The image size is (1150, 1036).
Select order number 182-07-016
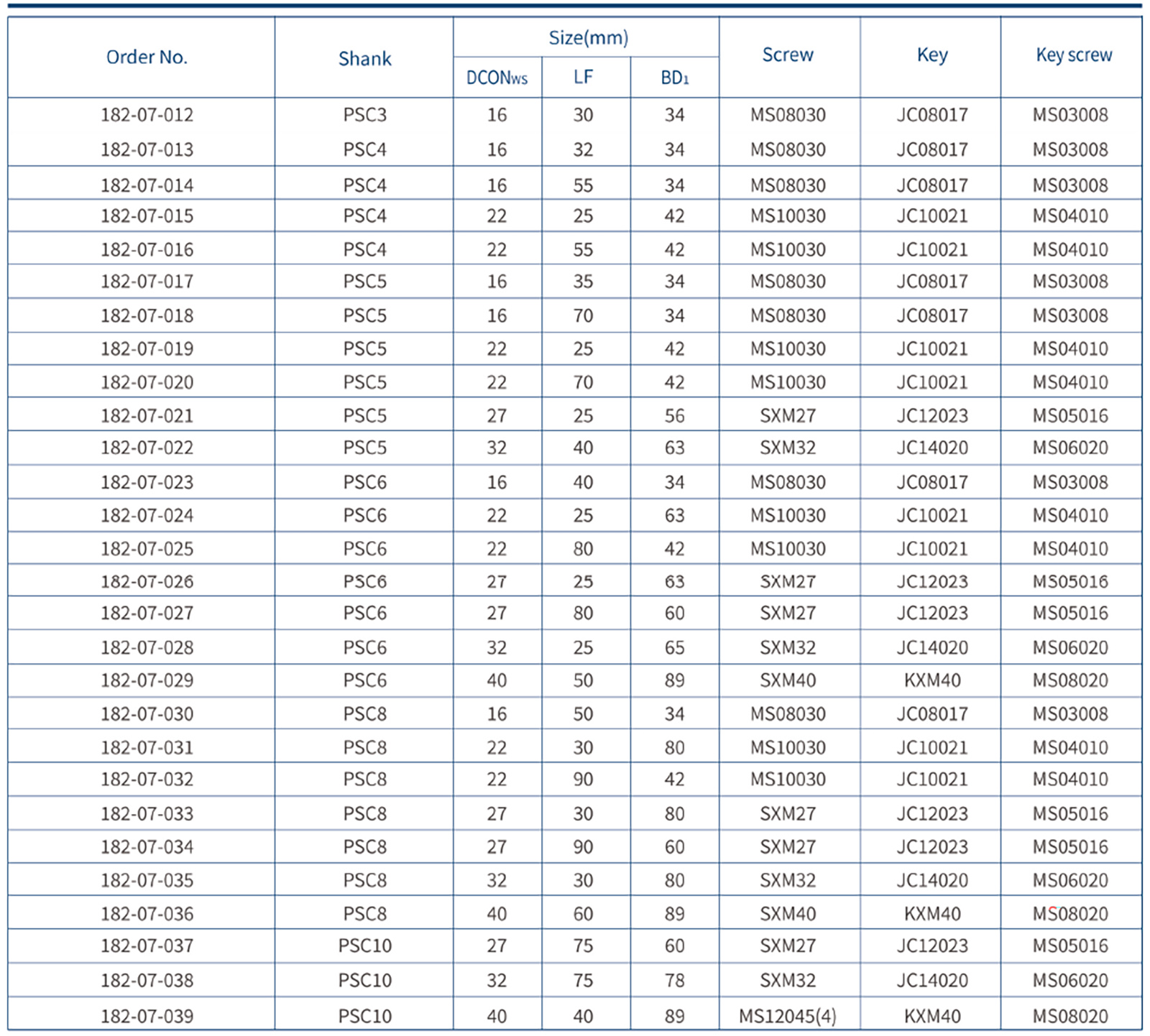(x=147, y=250)
